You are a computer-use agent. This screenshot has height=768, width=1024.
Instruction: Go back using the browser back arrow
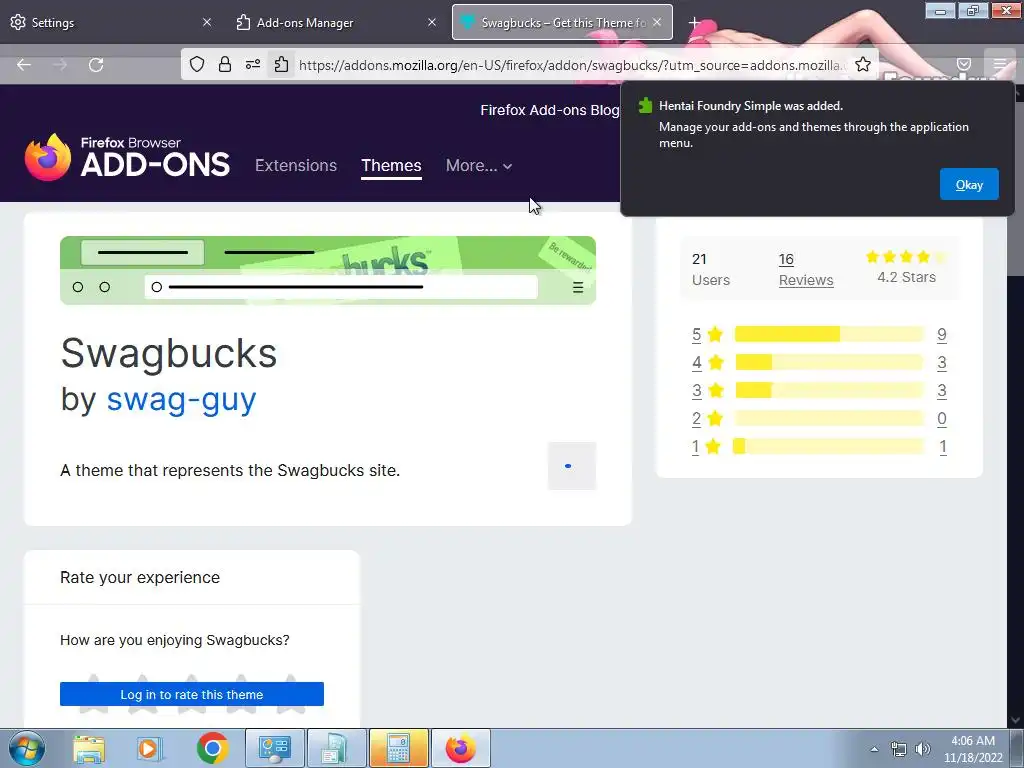tap(24, 65)
